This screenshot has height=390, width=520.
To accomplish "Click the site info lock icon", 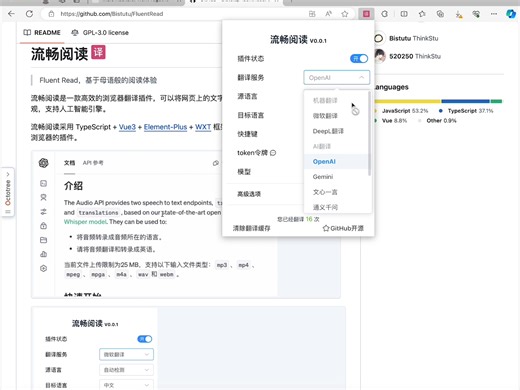I will [51, 14].
